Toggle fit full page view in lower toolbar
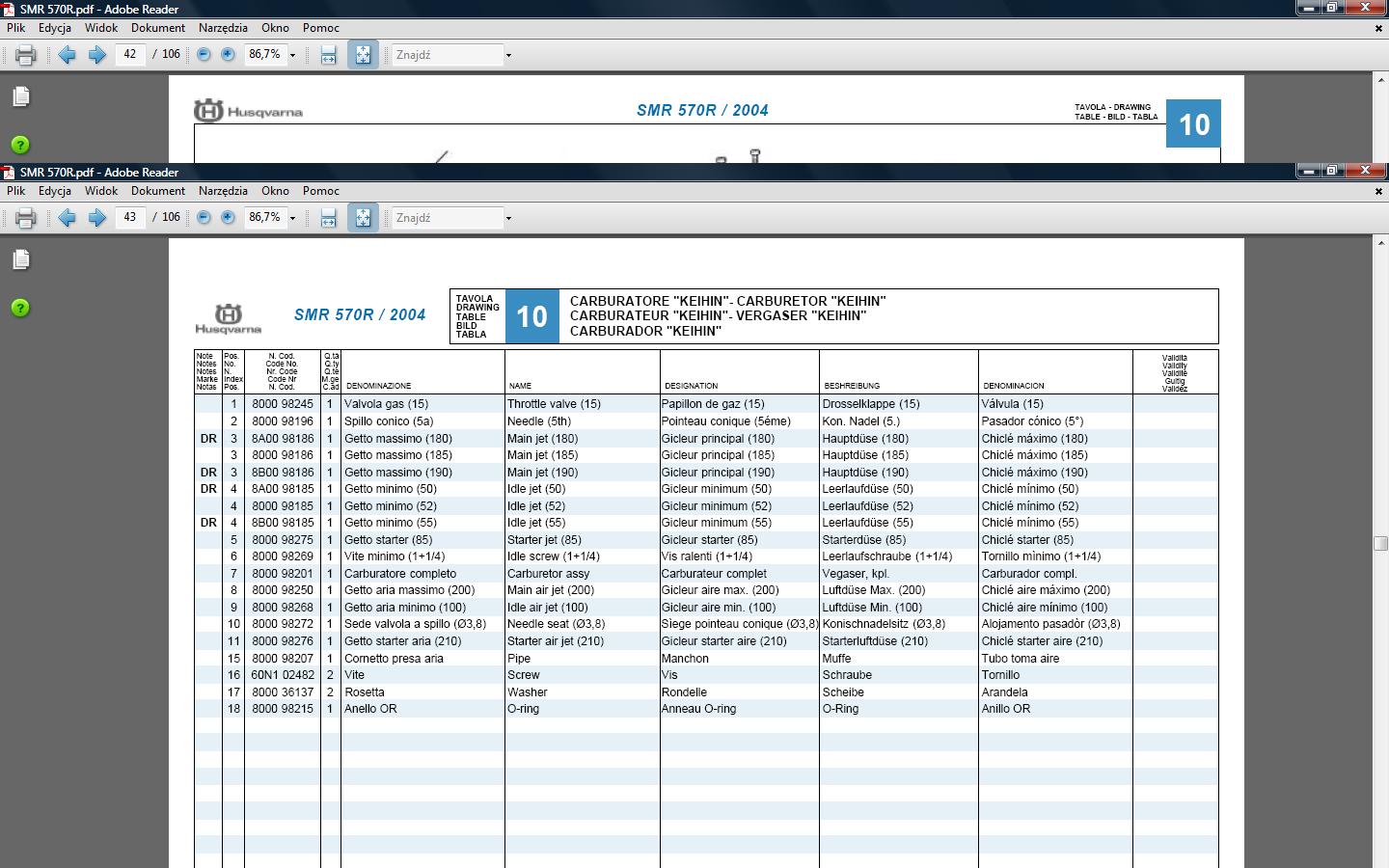The image size is (1389, 868). (x=363, y=218)
